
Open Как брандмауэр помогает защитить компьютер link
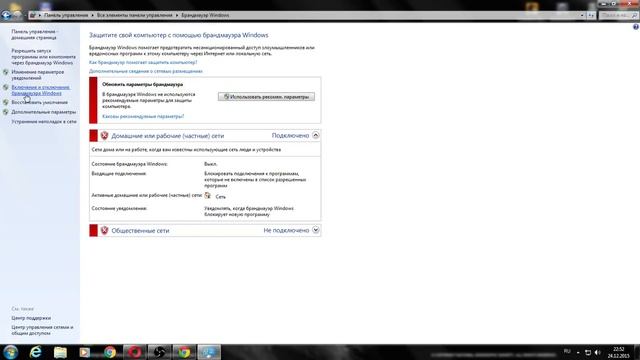(143, 62)
